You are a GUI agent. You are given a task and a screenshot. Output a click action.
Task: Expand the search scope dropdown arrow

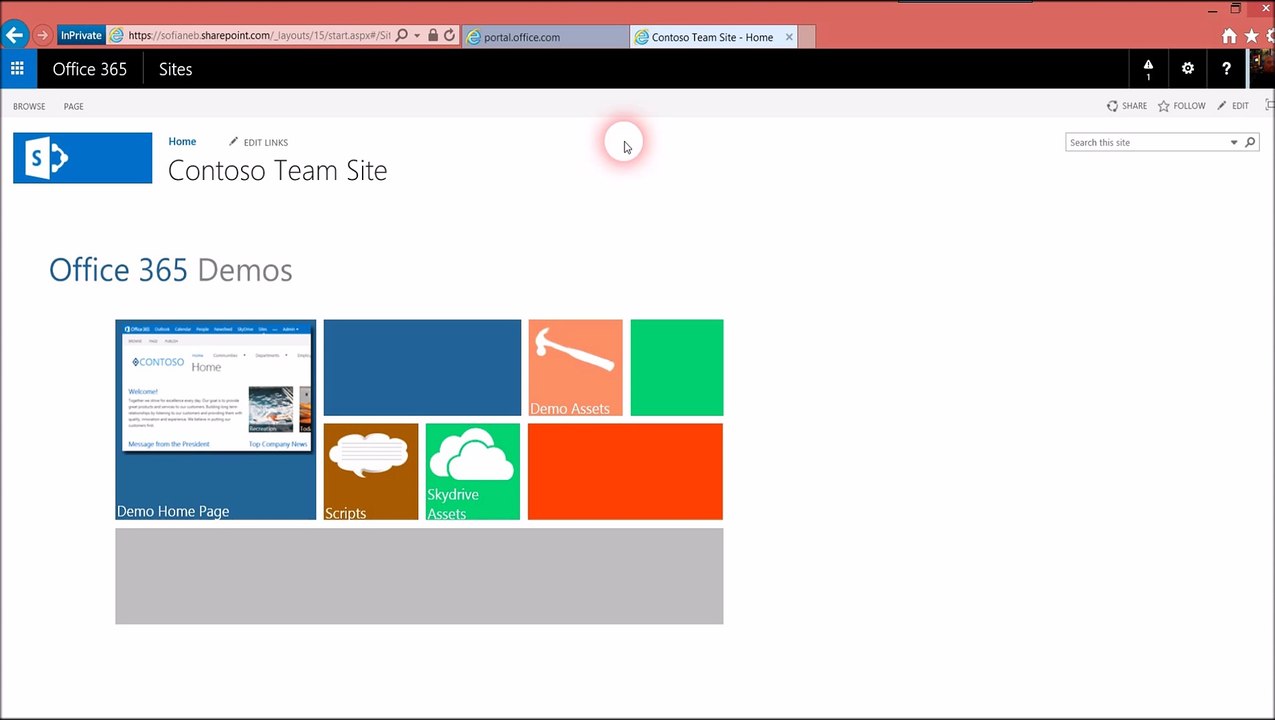pyautogui.click(x=1234, y=142)
